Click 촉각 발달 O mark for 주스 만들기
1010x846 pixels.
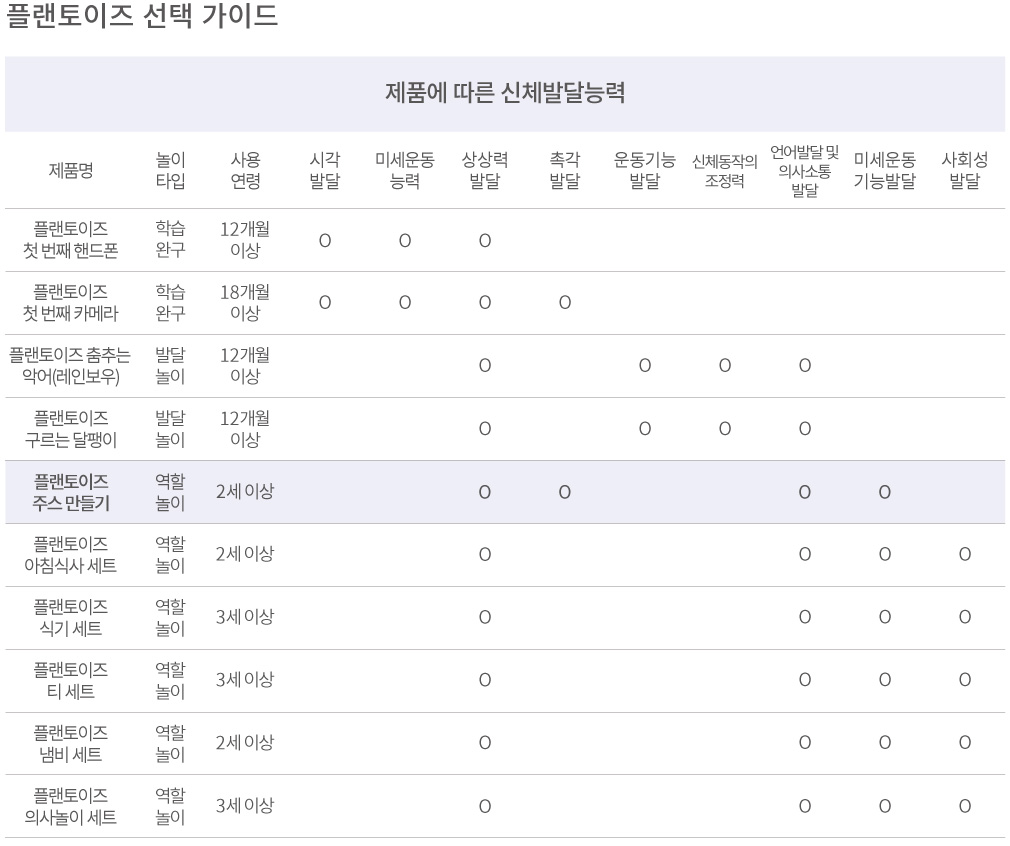coord(565,492)
